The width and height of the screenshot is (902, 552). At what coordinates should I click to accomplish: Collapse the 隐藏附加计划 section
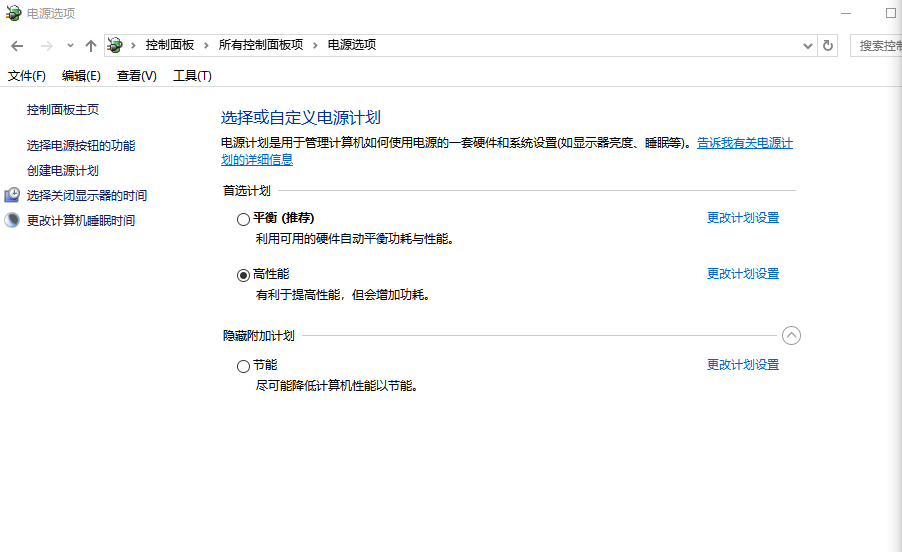click(791, 336)
